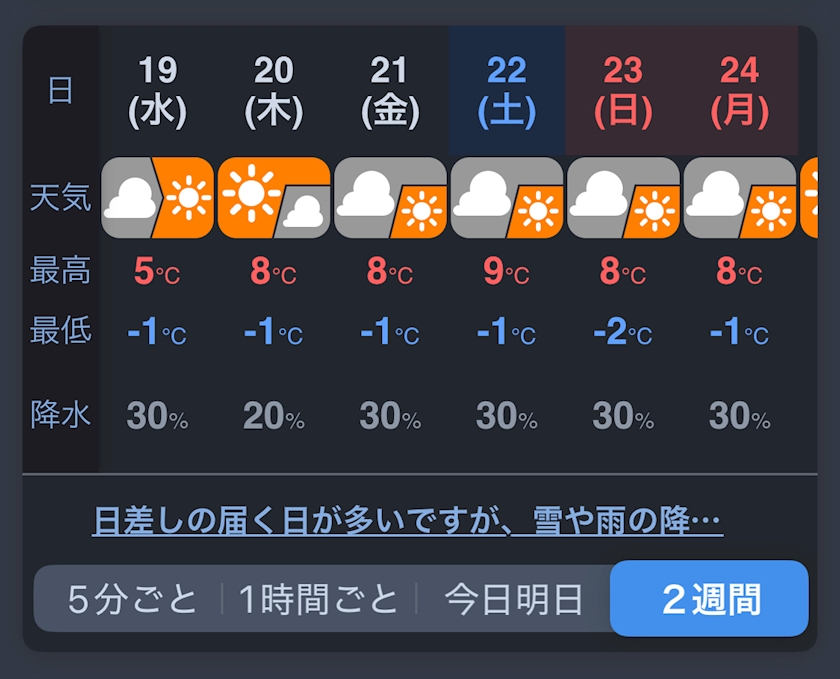This screenshot has height=679, width=840.
Task: Click the weather icon for Sunday the 23rd
Action: pyautogui.click(x=623, y=198)
